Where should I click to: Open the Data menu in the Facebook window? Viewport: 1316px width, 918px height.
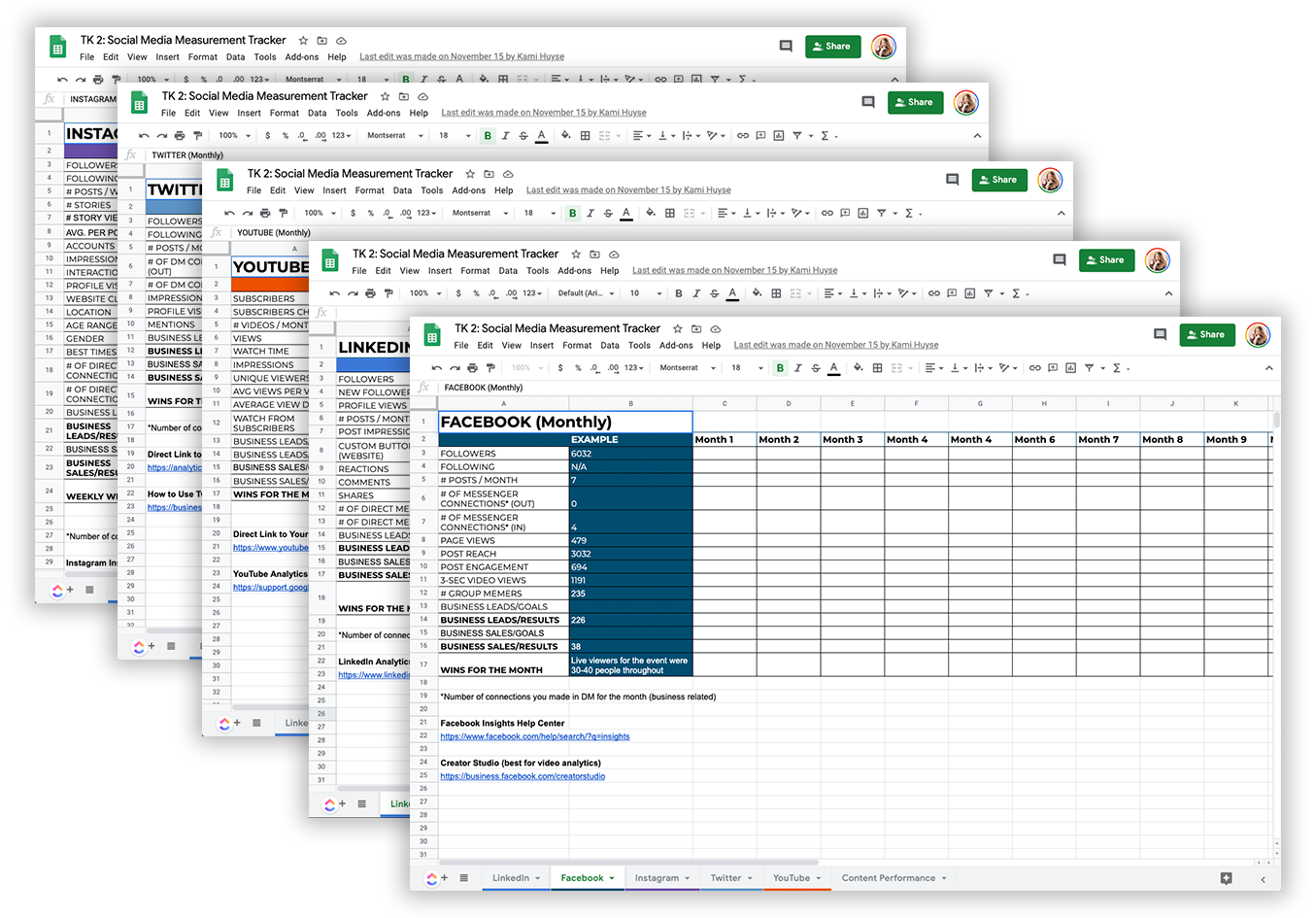(610, 345)
